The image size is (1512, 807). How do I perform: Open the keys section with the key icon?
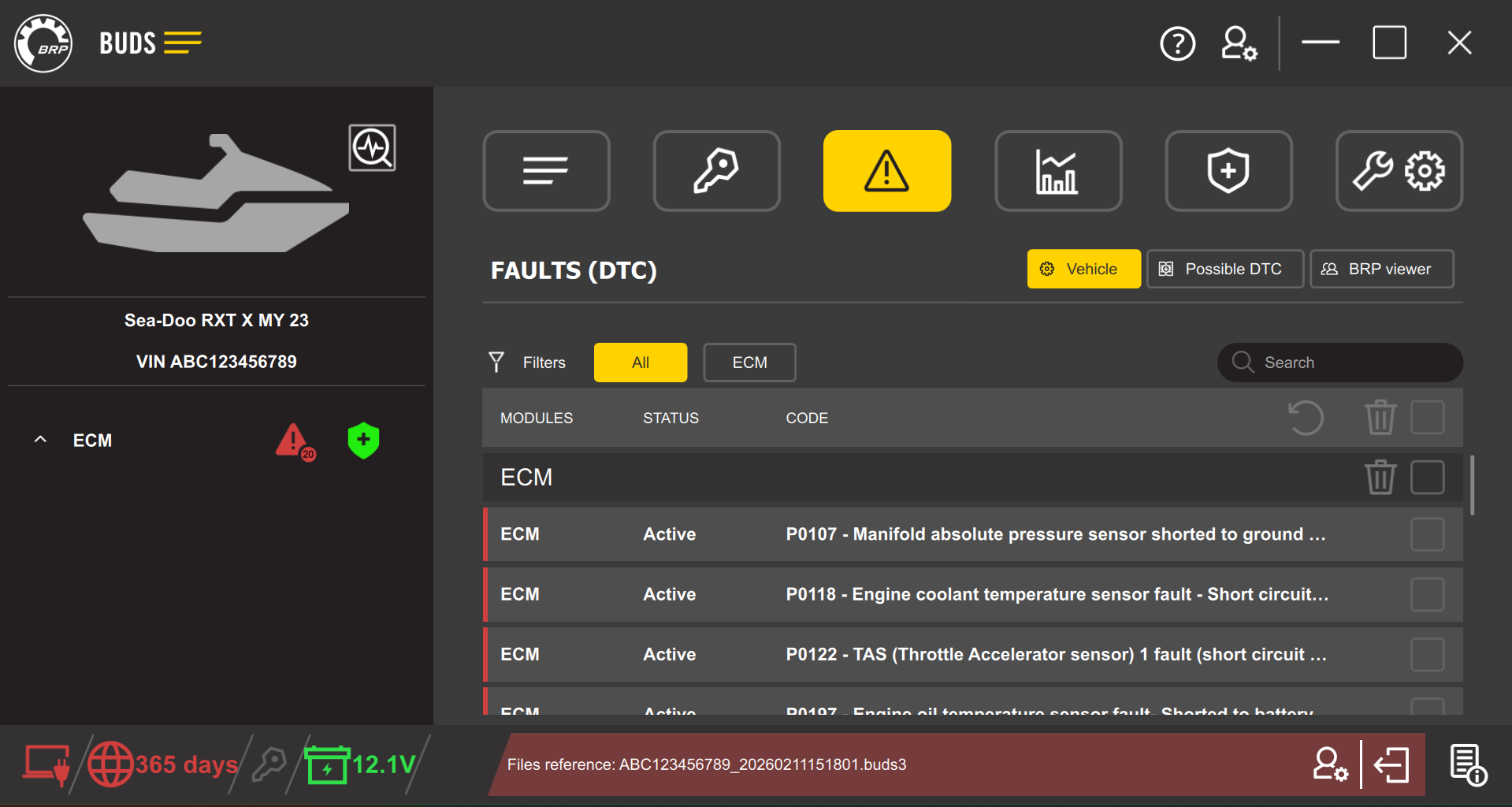click(716, 171)
